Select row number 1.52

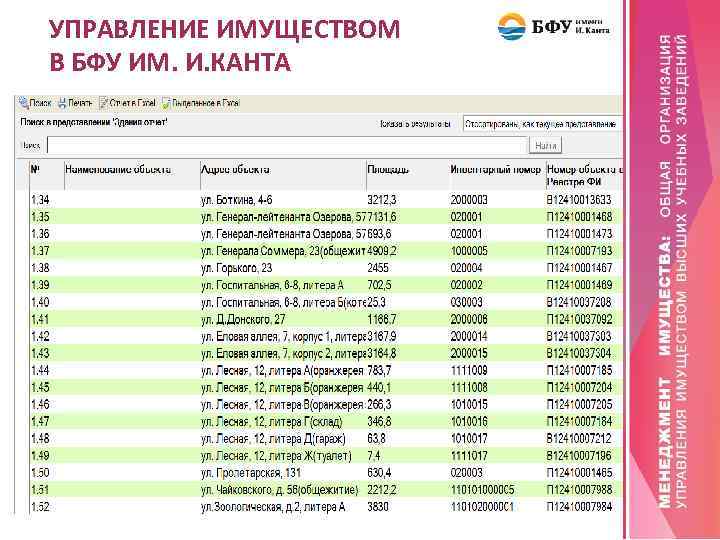40,506
